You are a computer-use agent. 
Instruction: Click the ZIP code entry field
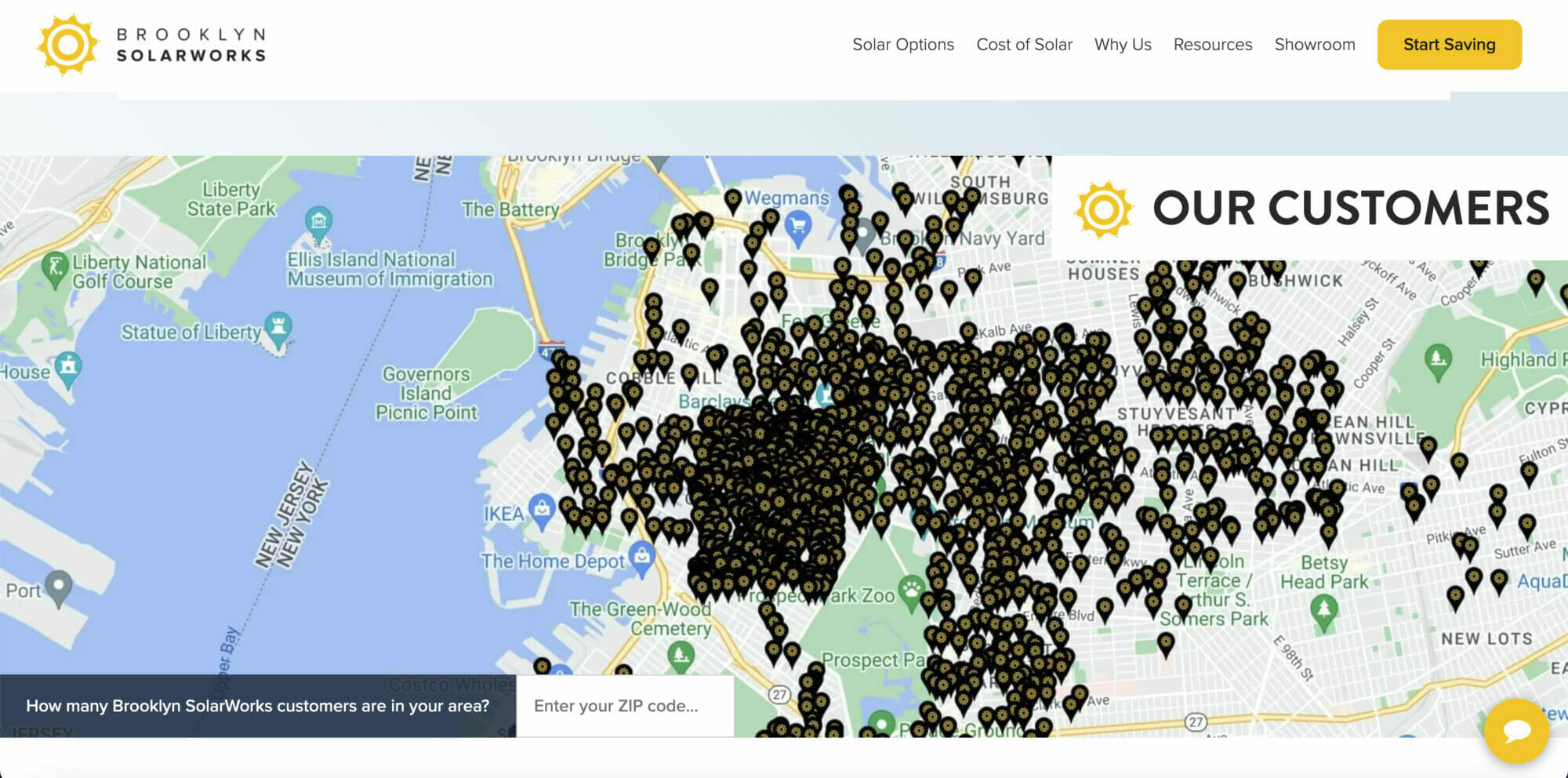tap(623, 705)
